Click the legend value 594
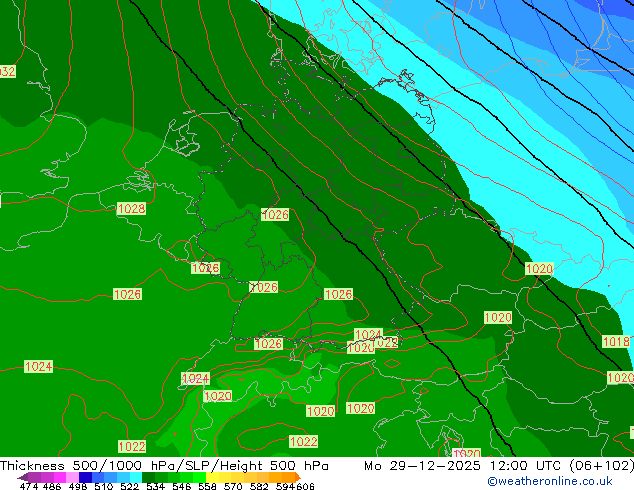The height and width of the screenshot is (490, 634). click(285, 486)
